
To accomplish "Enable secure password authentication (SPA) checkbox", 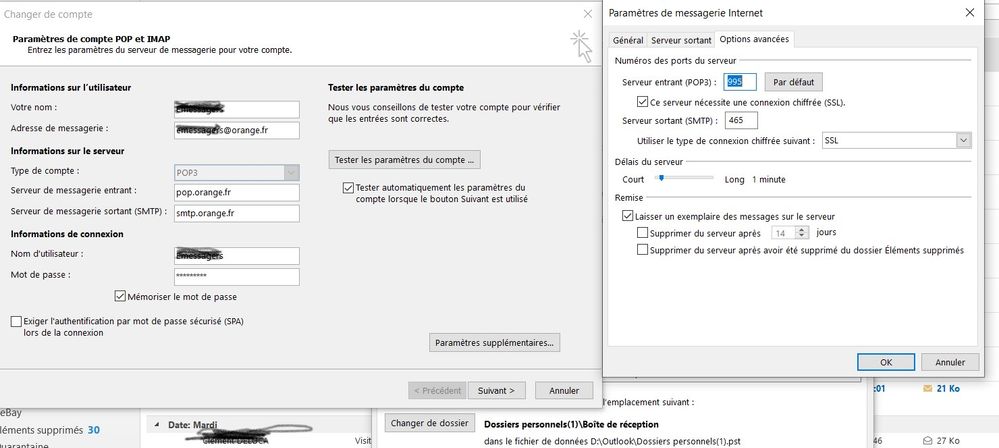I will point(16,322).
